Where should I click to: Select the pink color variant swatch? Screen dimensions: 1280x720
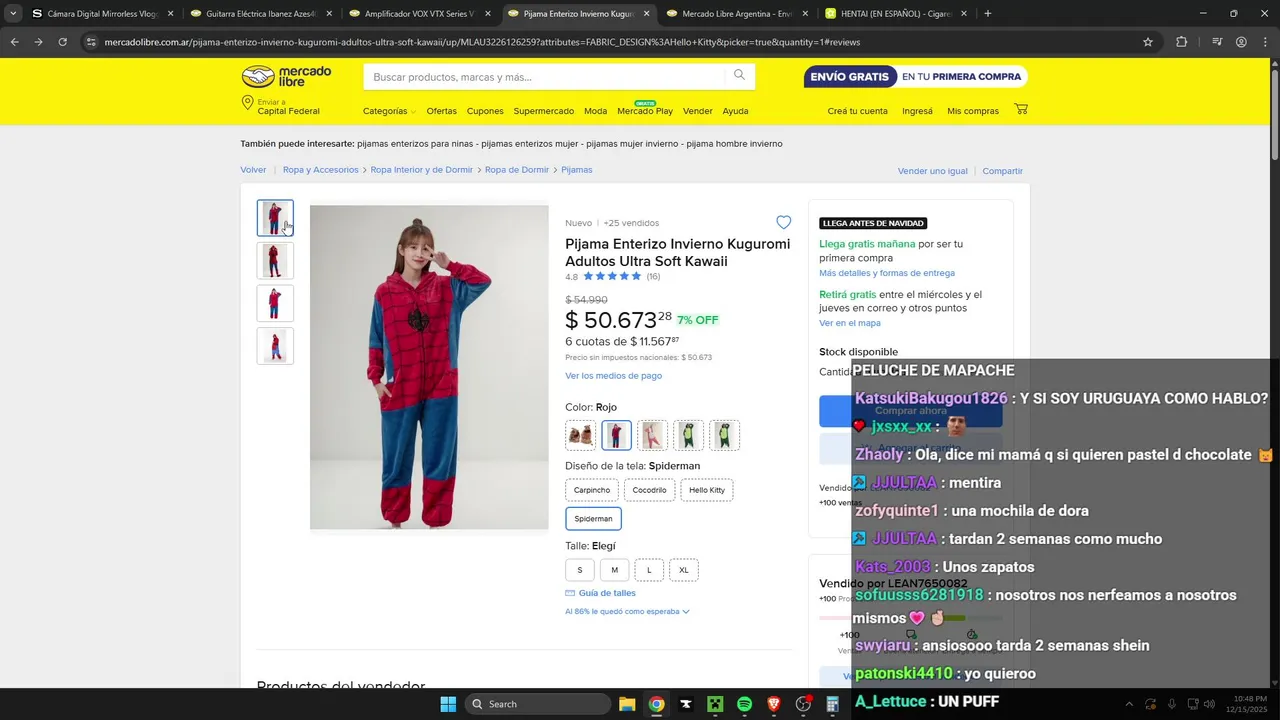point(652,435)
